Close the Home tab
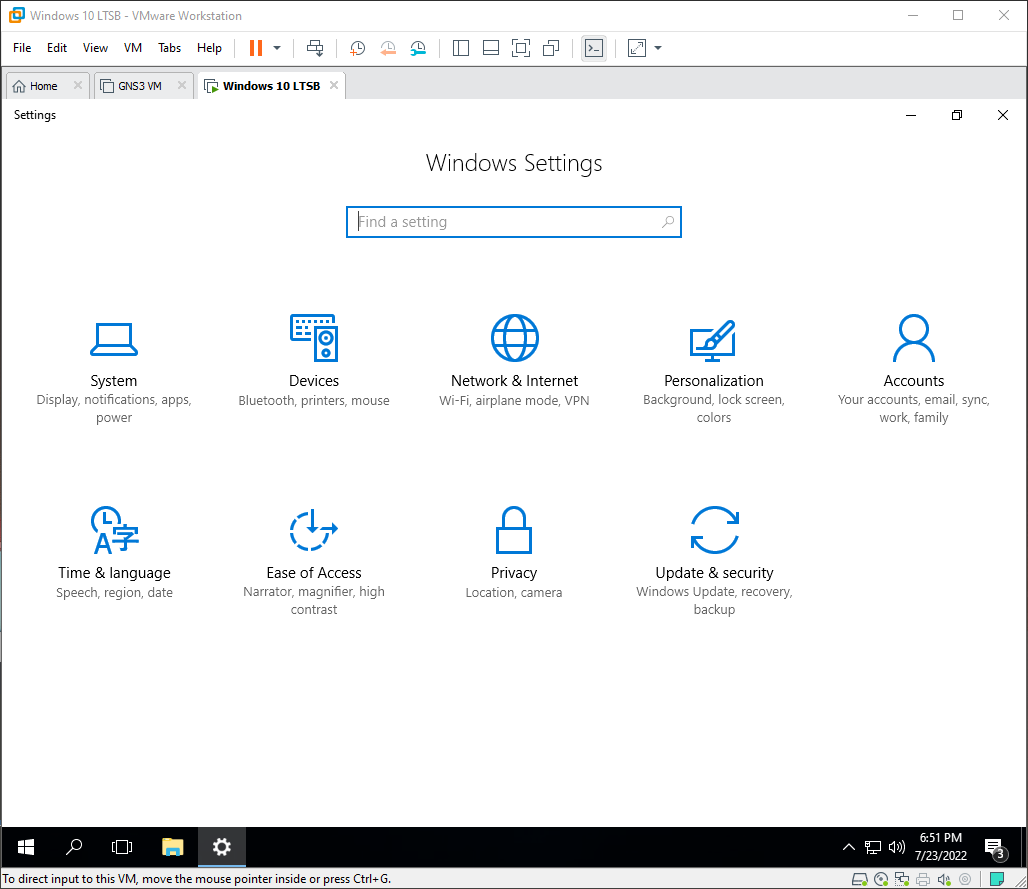 (77, 85)
